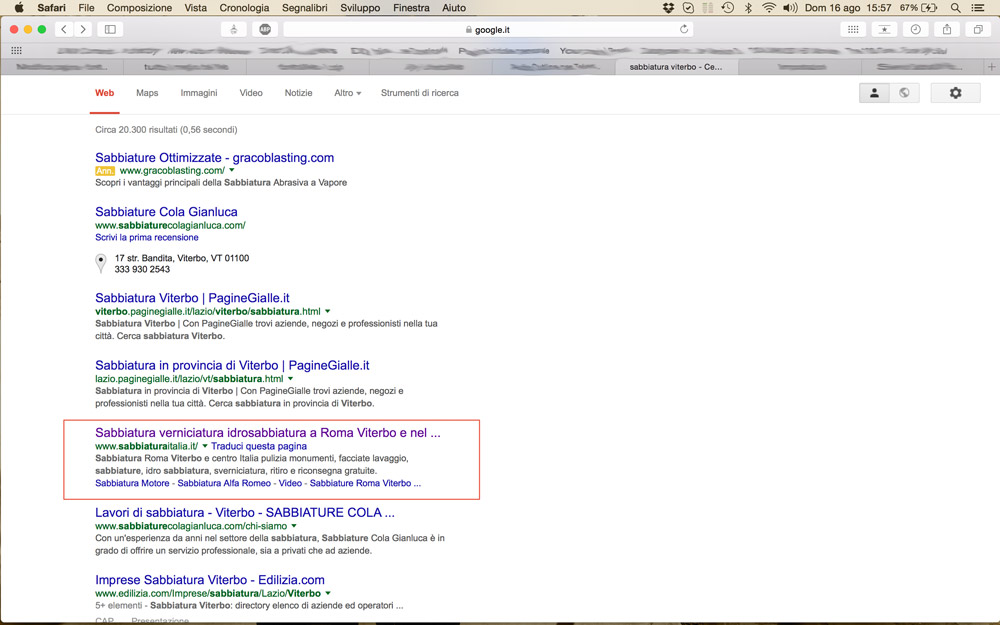This screenshot has height=625, width=1000.
Task: Open the Cronologia menu
Action: coord(244,8)
